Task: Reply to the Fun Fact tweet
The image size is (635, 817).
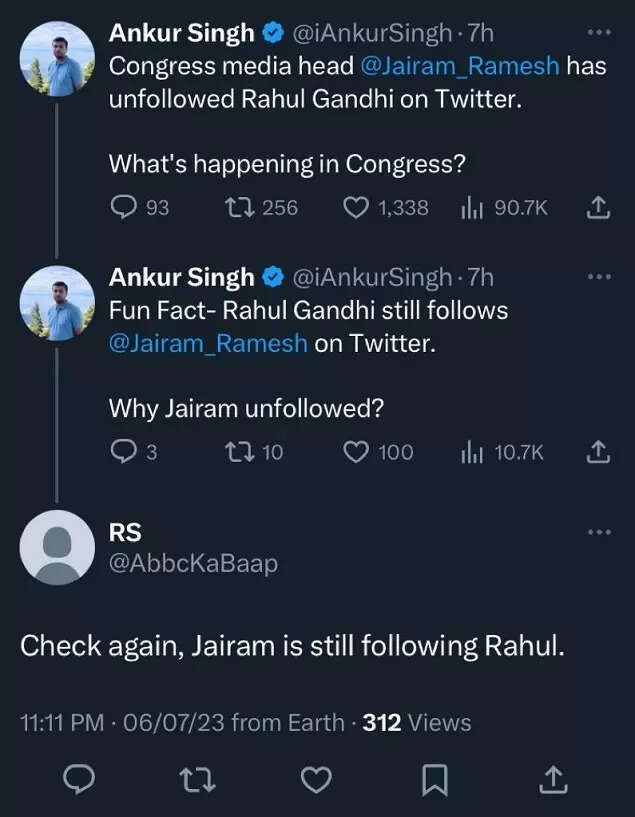Action: [123, 452]
